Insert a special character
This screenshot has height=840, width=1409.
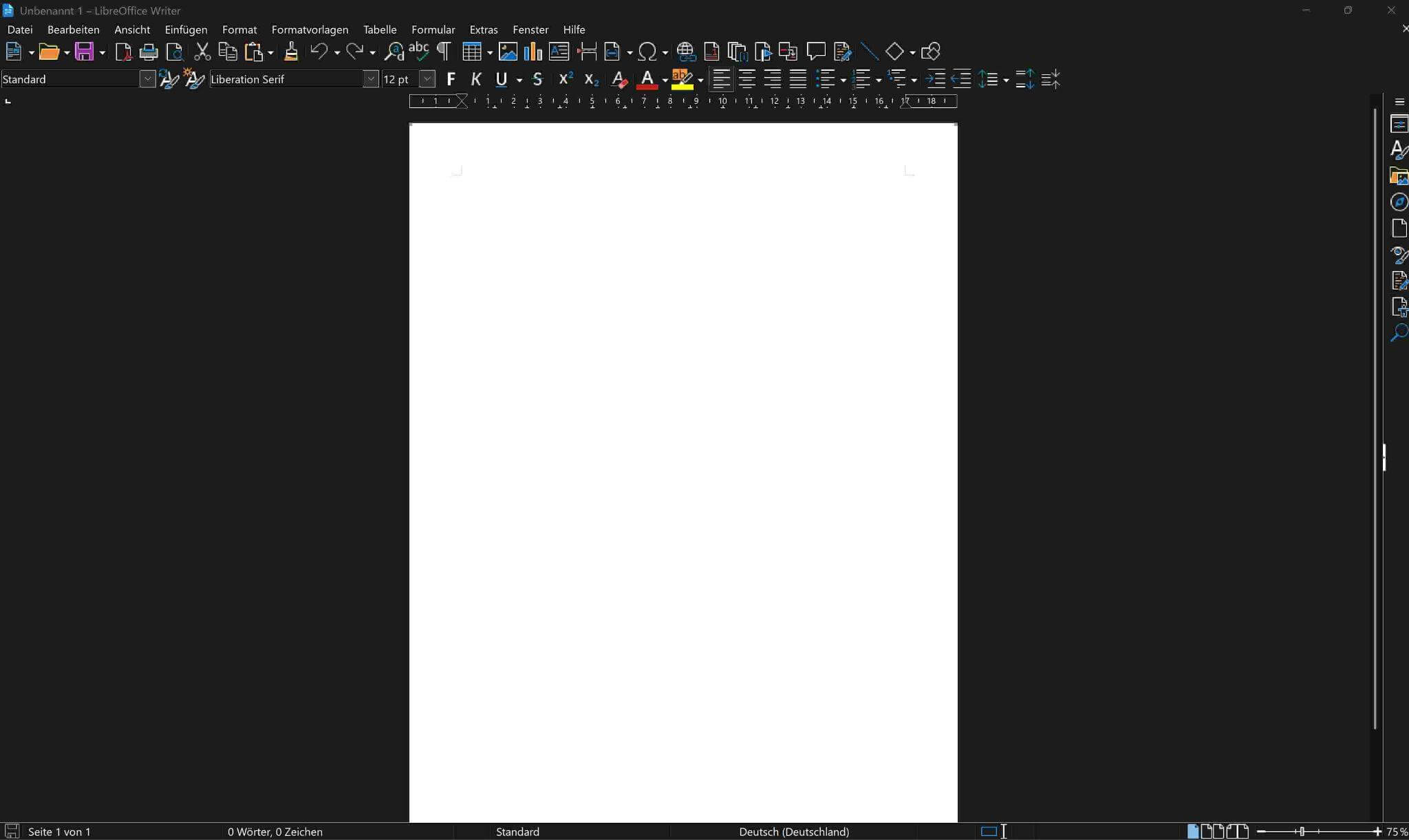[647, 52]
